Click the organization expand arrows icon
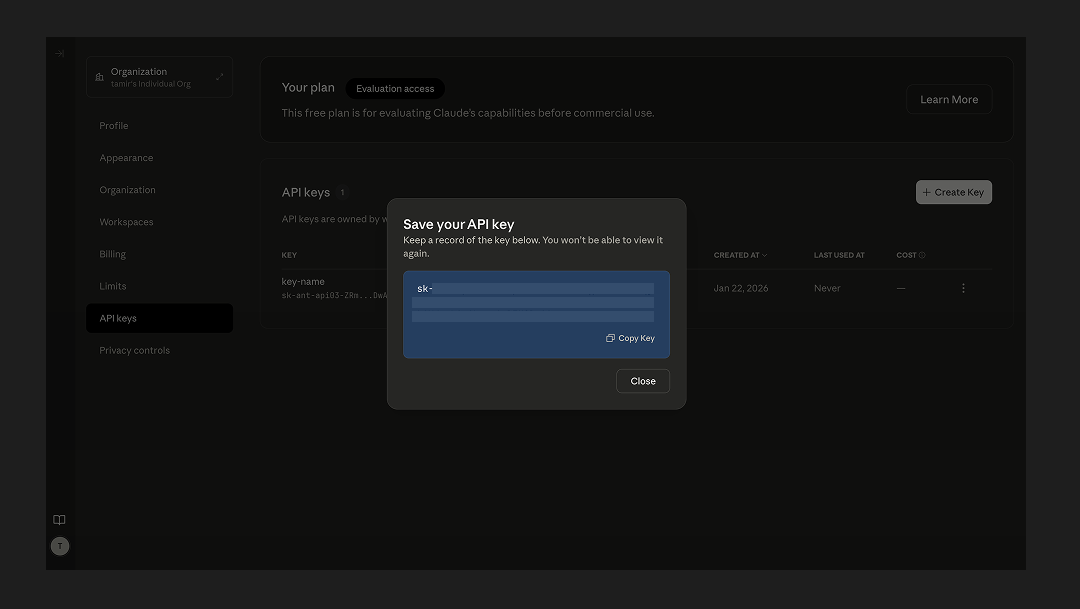The image size is (1080, 609). [x=219, y=77]
